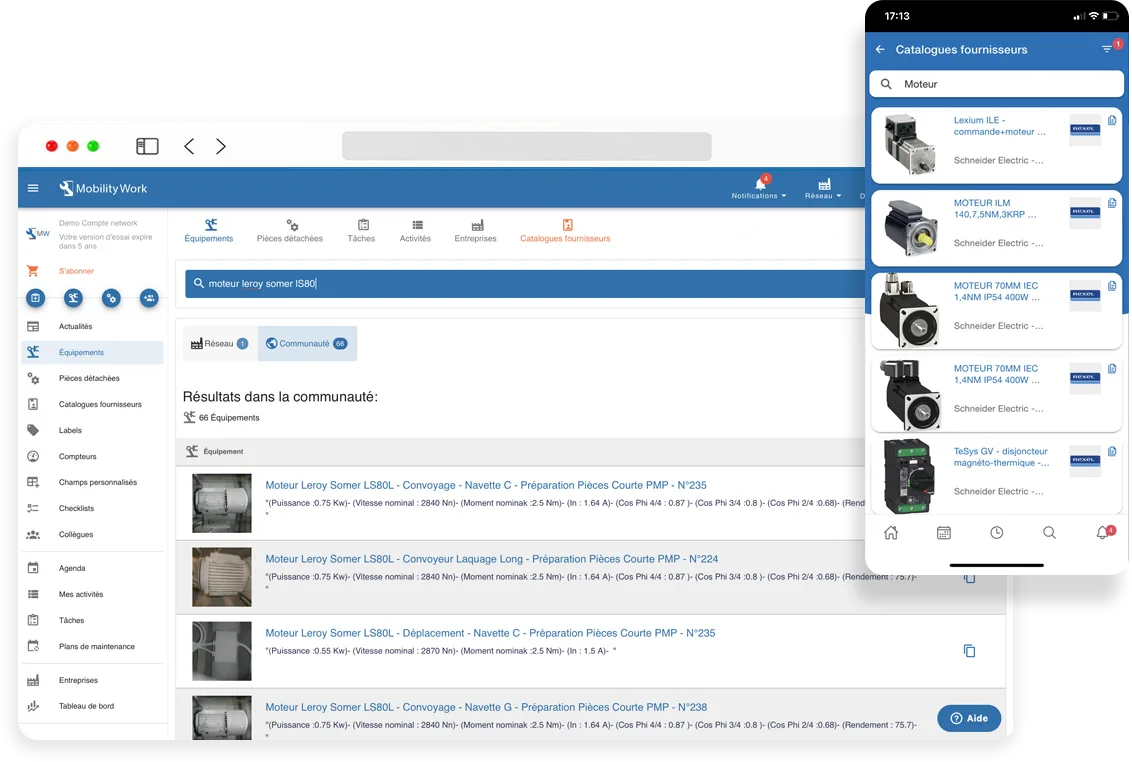
Task: Click the spare parts quick action circle button
Action: click(111, 298)
